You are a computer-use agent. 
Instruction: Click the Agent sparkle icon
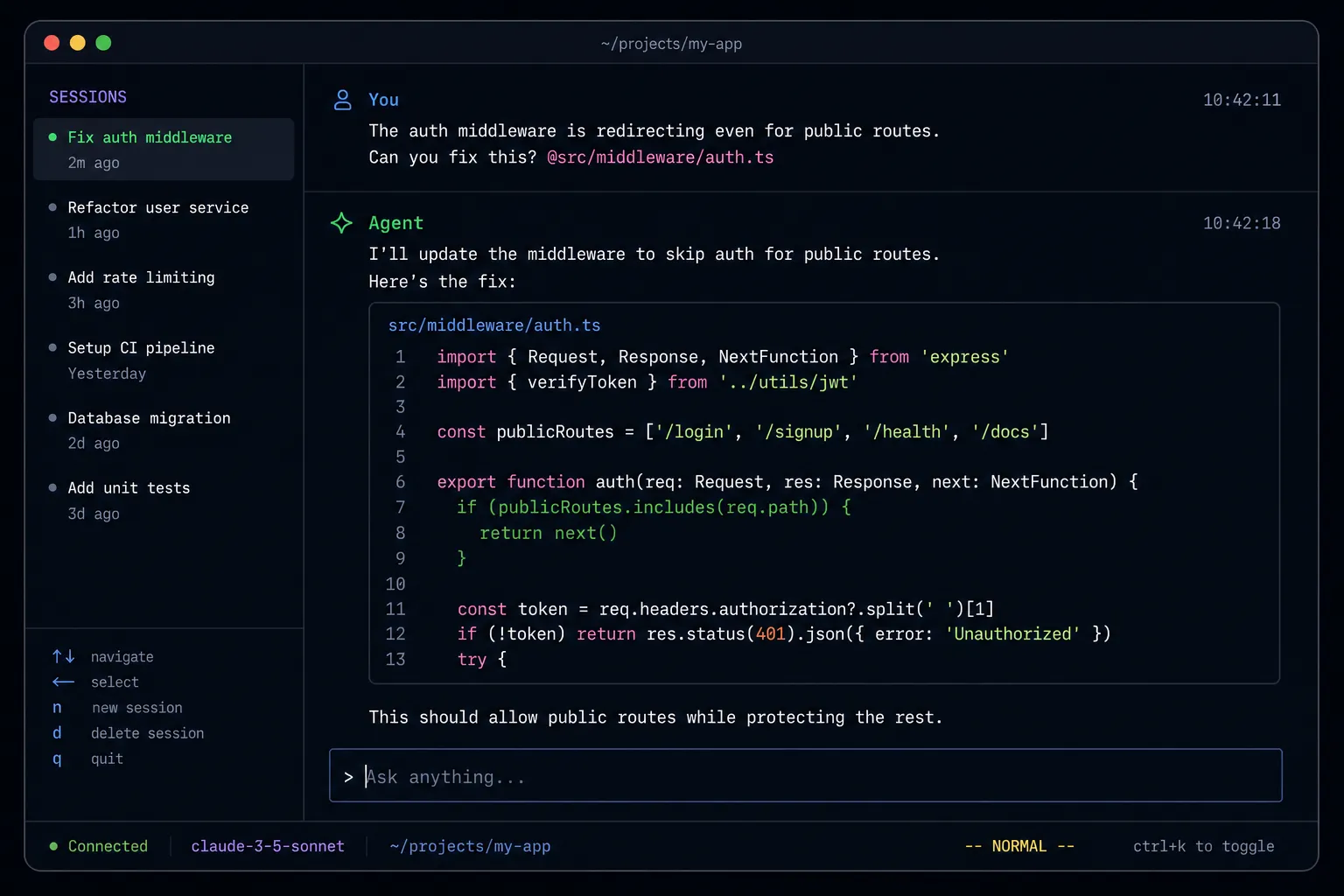pyautogui.click(x=342, y=223)
